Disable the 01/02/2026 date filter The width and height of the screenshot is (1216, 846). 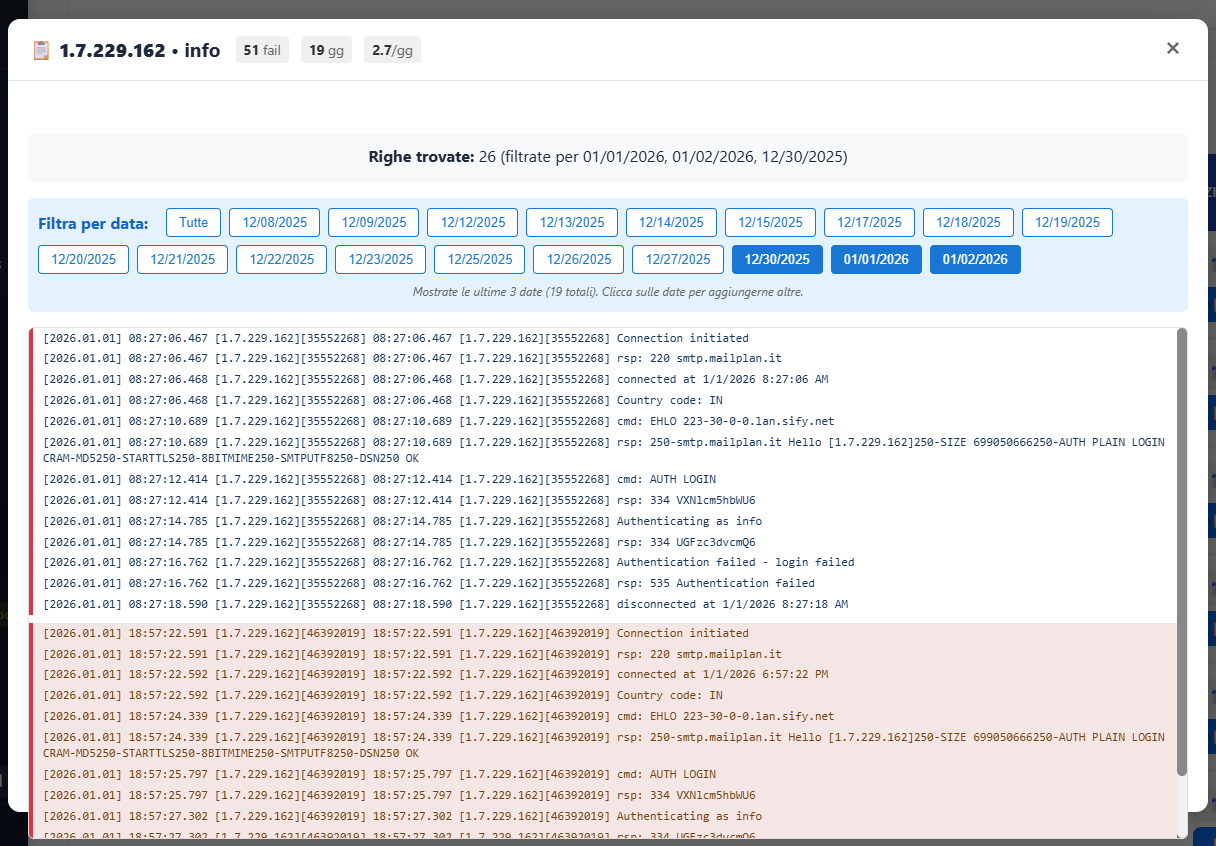pyautogui.click(x=975, y=259)
